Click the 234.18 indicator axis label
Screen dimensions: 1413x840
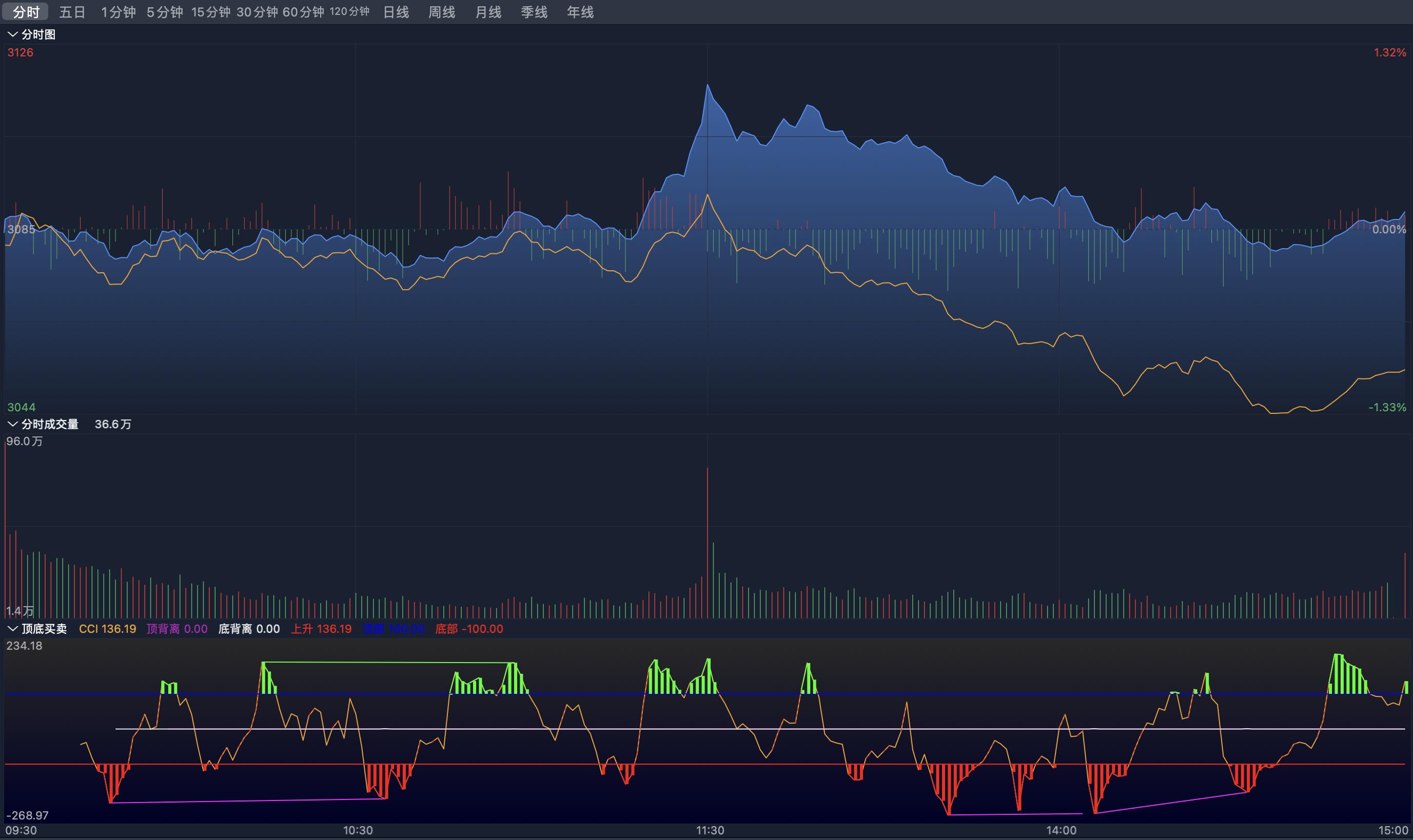(x=24, y=646)
